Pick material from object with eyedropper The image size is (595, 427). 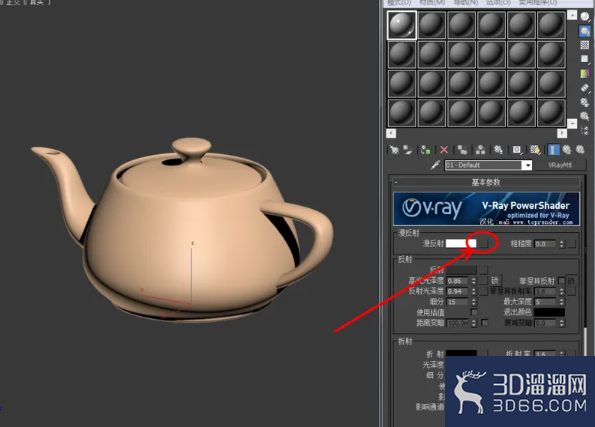point(435,165)
